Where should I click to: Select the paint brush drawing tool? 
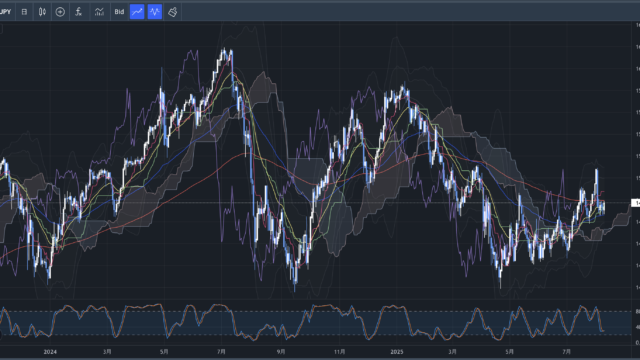click(x=173, y=12)
